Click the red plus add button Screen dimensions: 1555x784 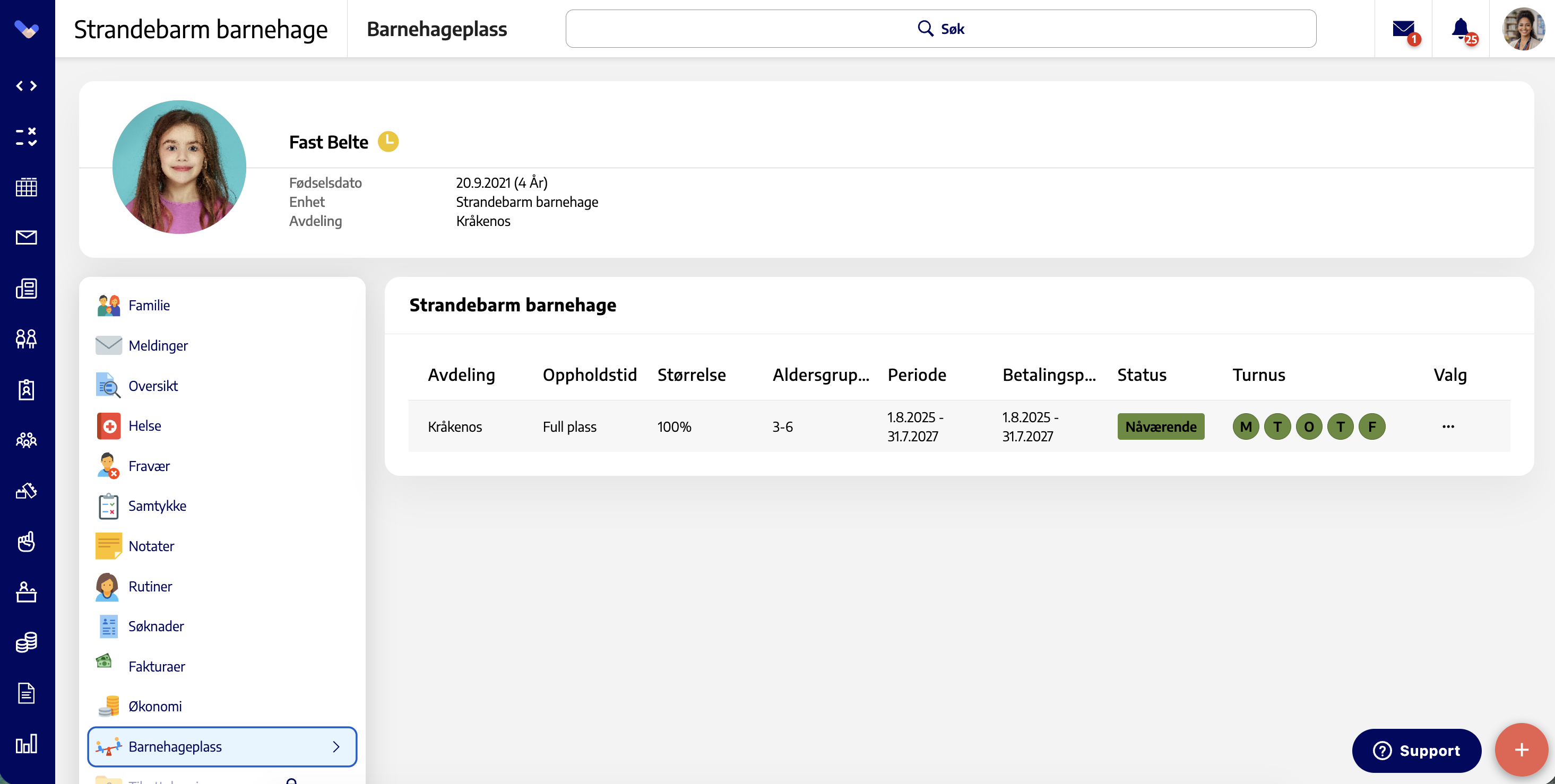point(1522,750)
